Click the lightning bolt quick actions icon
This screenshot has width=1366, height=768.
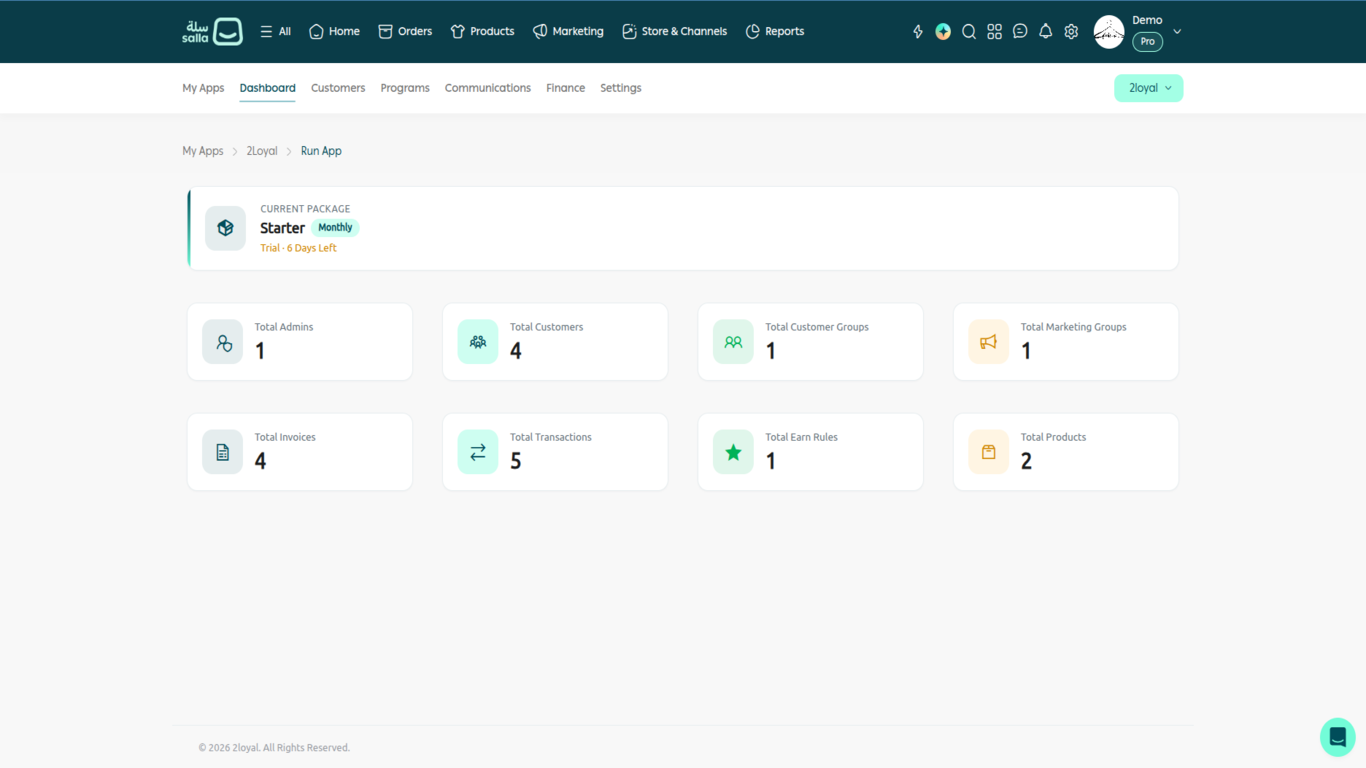coord(918,32)
